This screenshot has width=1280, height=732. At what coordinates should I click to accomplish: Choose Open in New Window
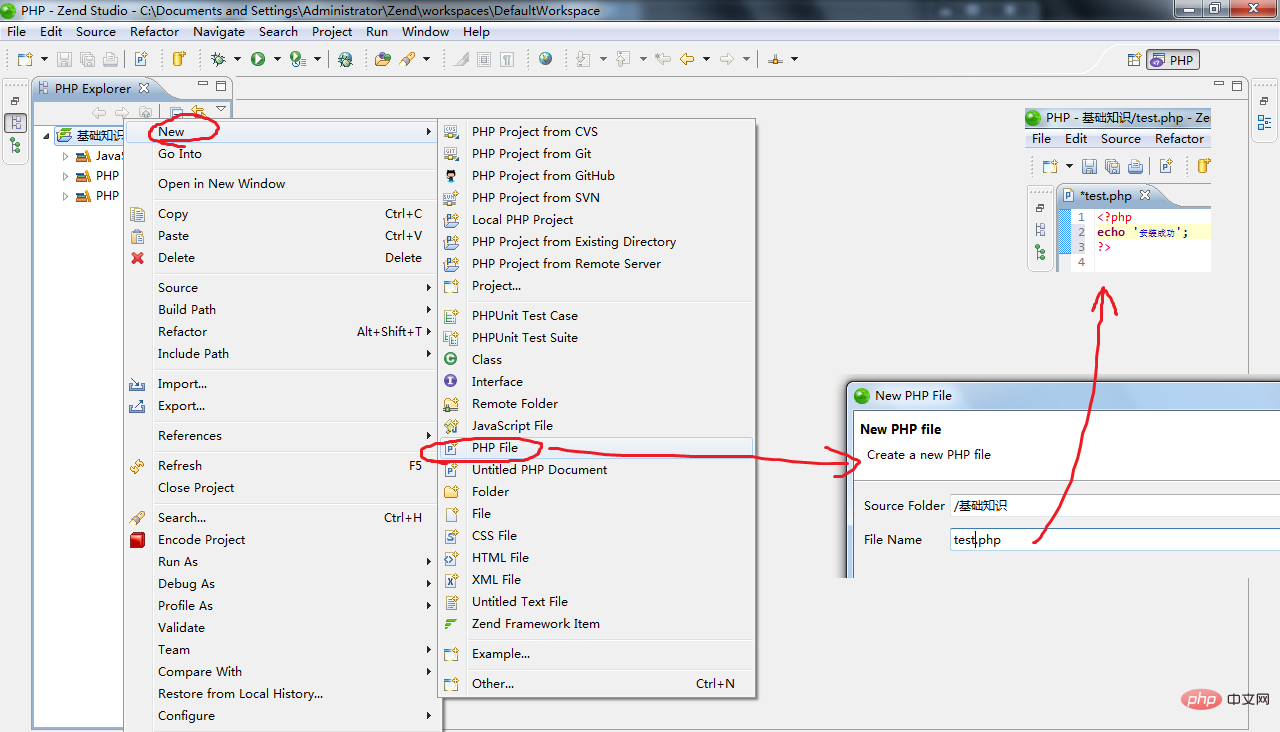click(281, 183)
